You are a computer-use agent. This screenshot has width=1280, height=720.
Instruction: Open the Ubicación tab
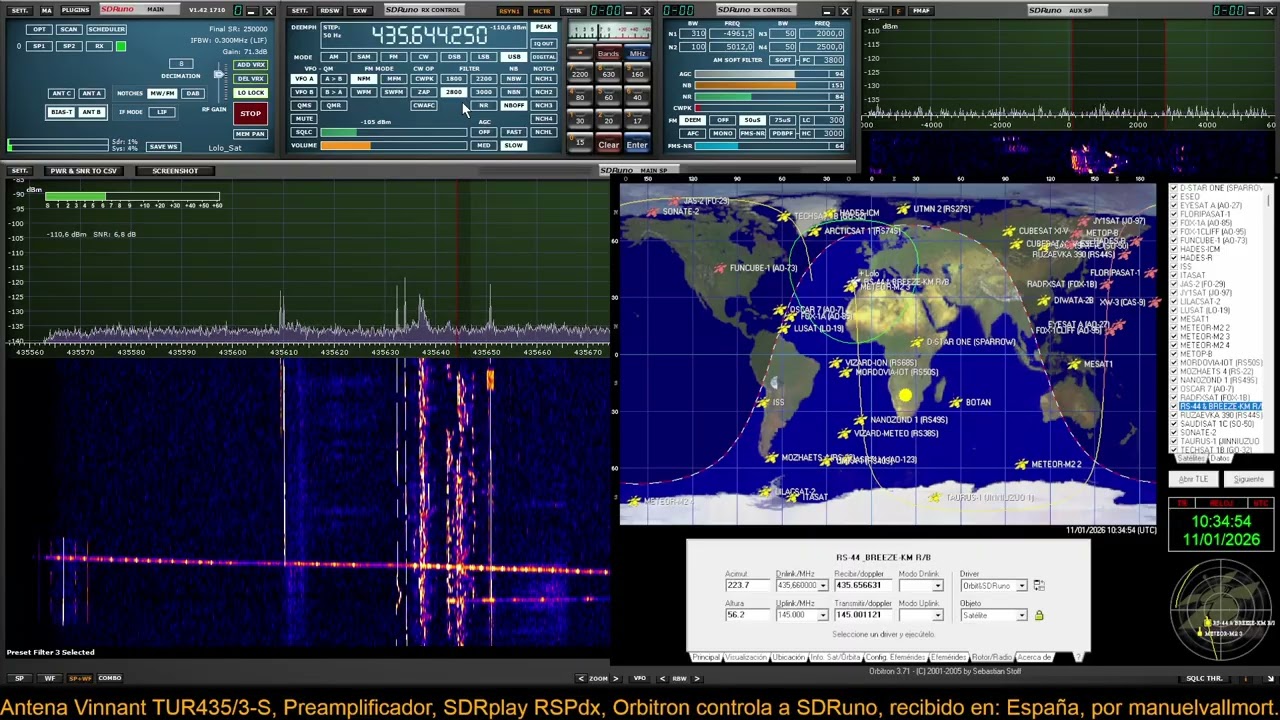coord(789,657)
